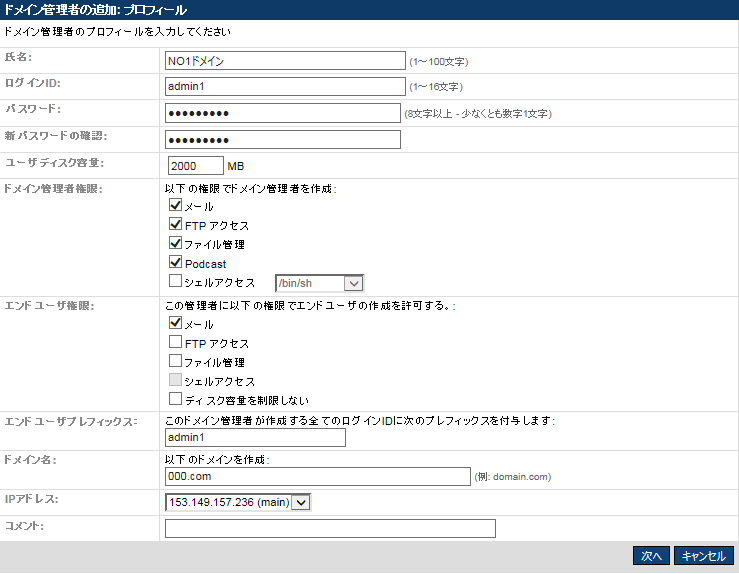Click the ドメイン管理者権限 row label
The height and width of the screenshot is (574, 739).
point(53,189)
